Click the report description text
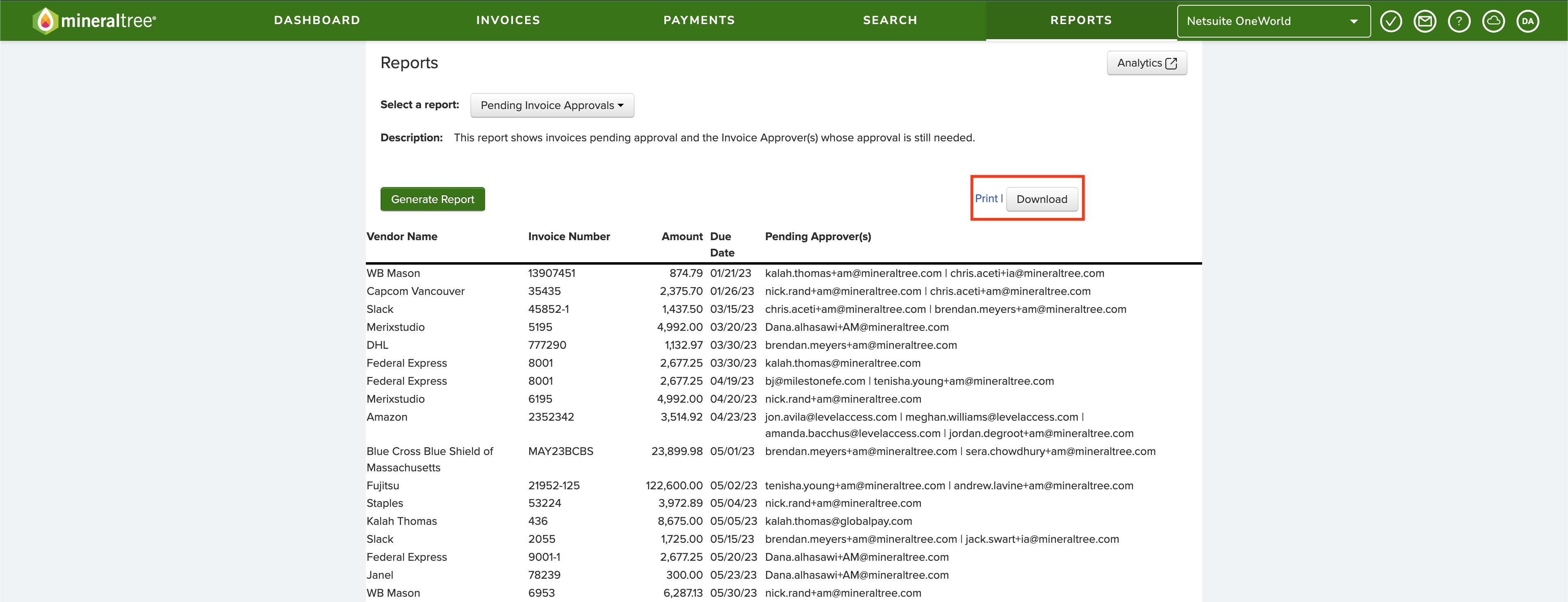1568x602 pixels. pos(714,138)
